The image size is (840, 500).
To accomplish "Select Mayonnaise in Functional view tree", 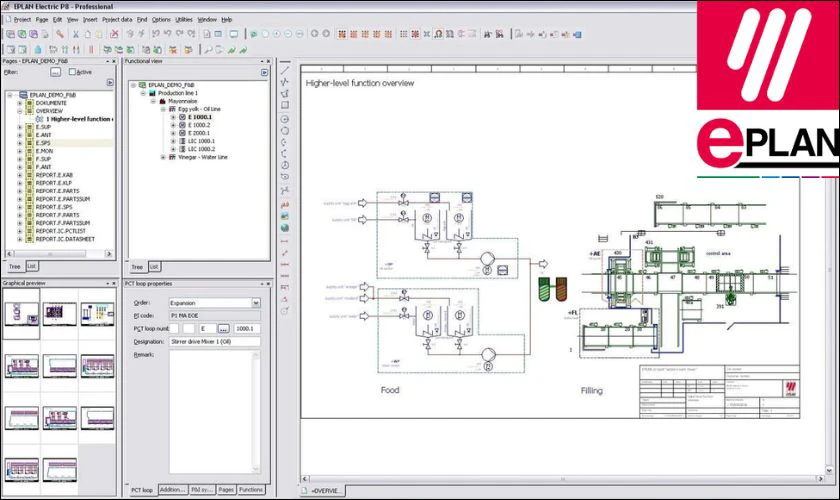I will coord(183,101).
